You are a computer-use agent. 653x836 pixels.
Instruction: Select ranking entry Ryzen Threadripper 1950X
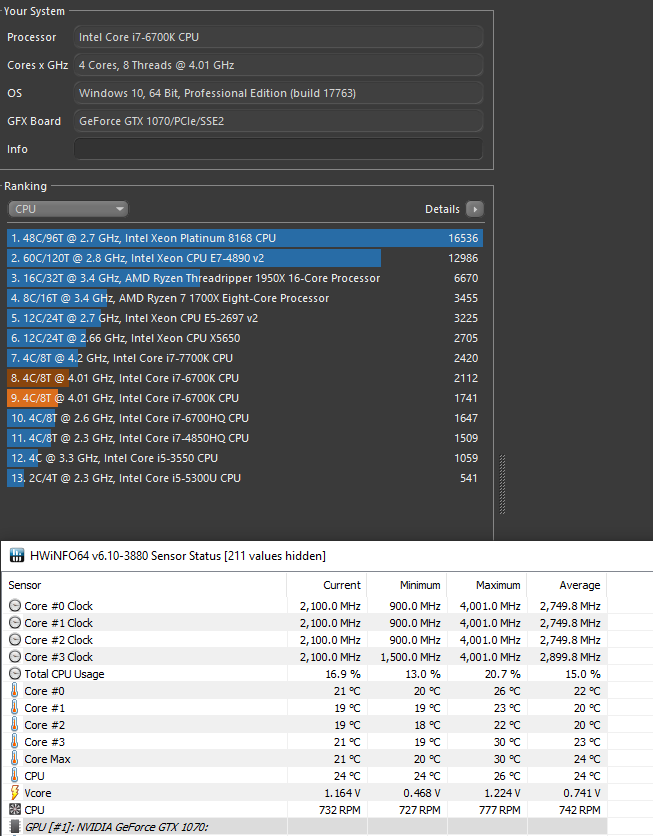click(245, 278)
